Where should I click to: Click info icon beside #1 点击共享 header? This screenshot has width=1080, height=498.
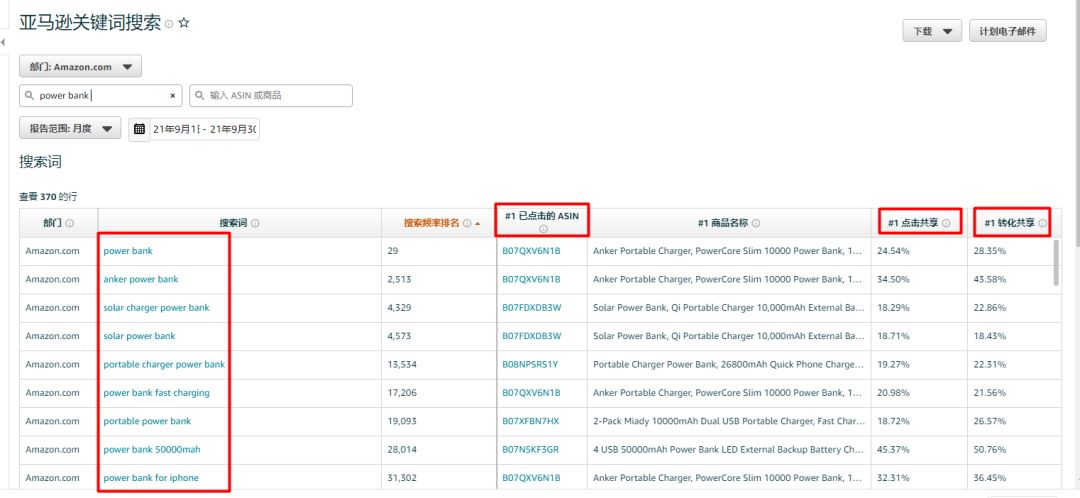946,223
